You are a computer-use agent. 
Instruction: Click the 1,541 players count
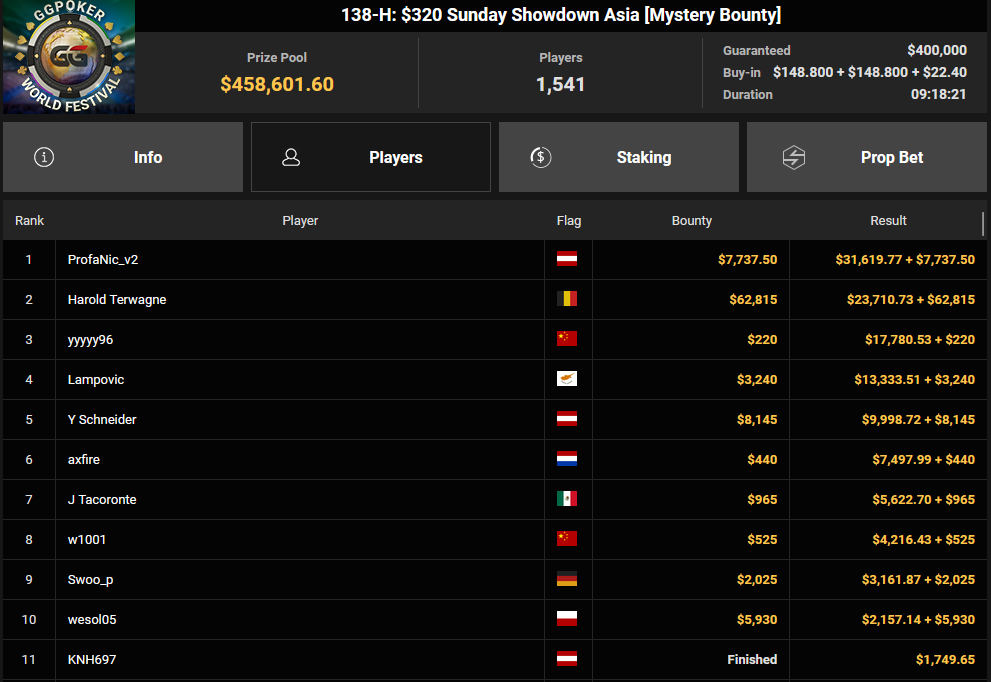(x=561, y=84)
